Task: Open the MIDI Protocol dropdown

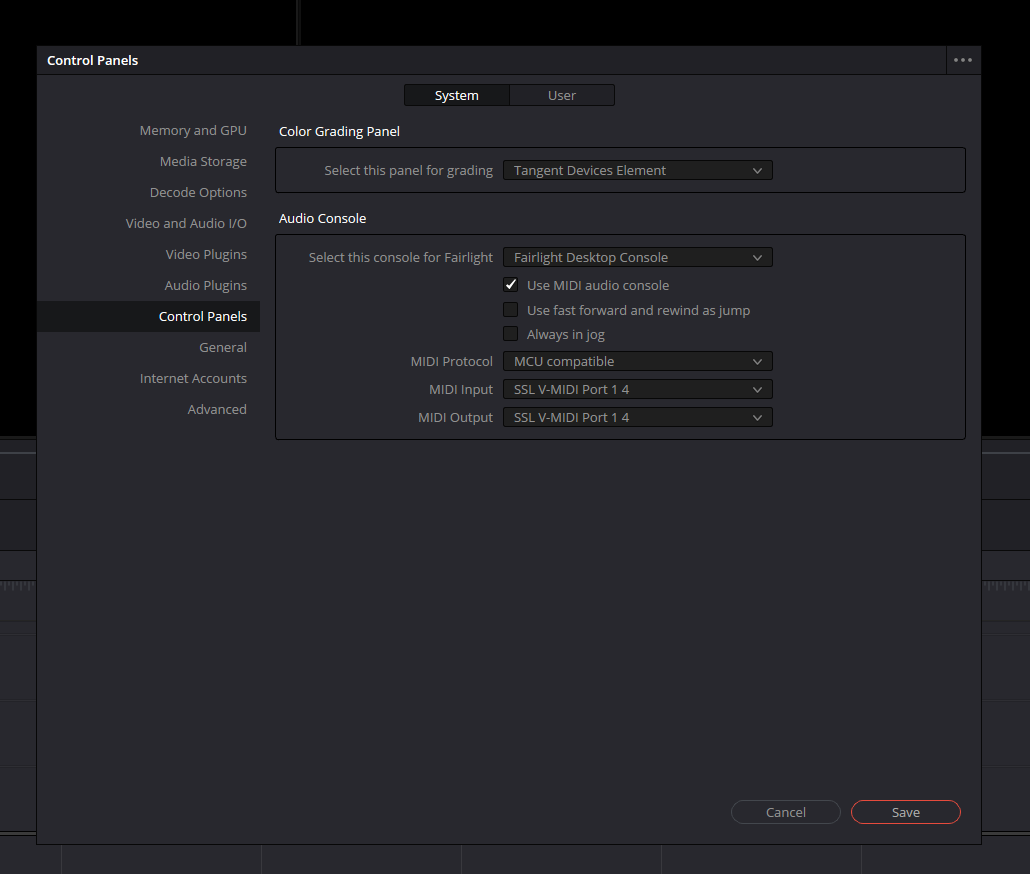Action: pos(638,361)
